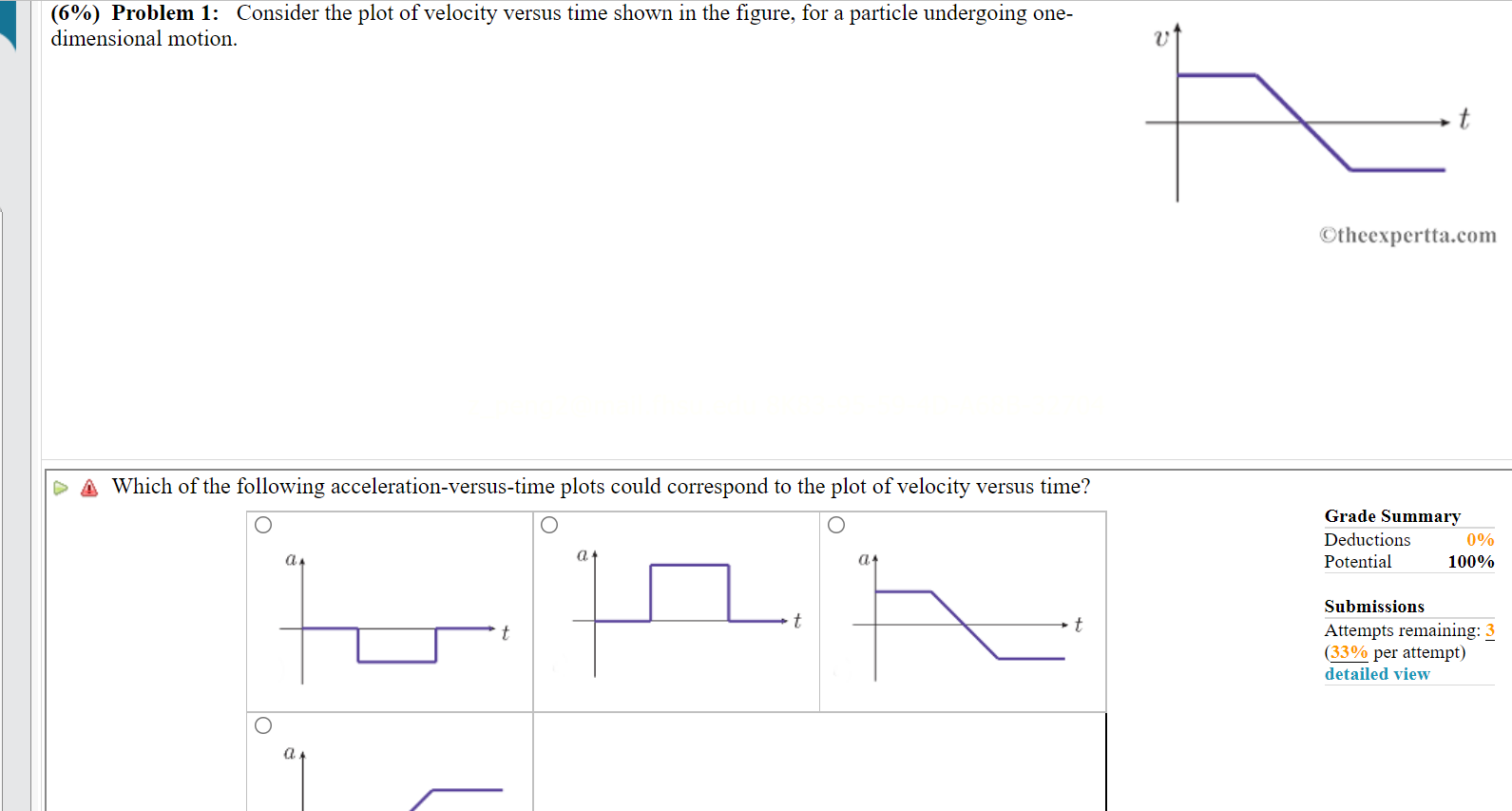Open the detailed view link

(x=1376, y=674)
